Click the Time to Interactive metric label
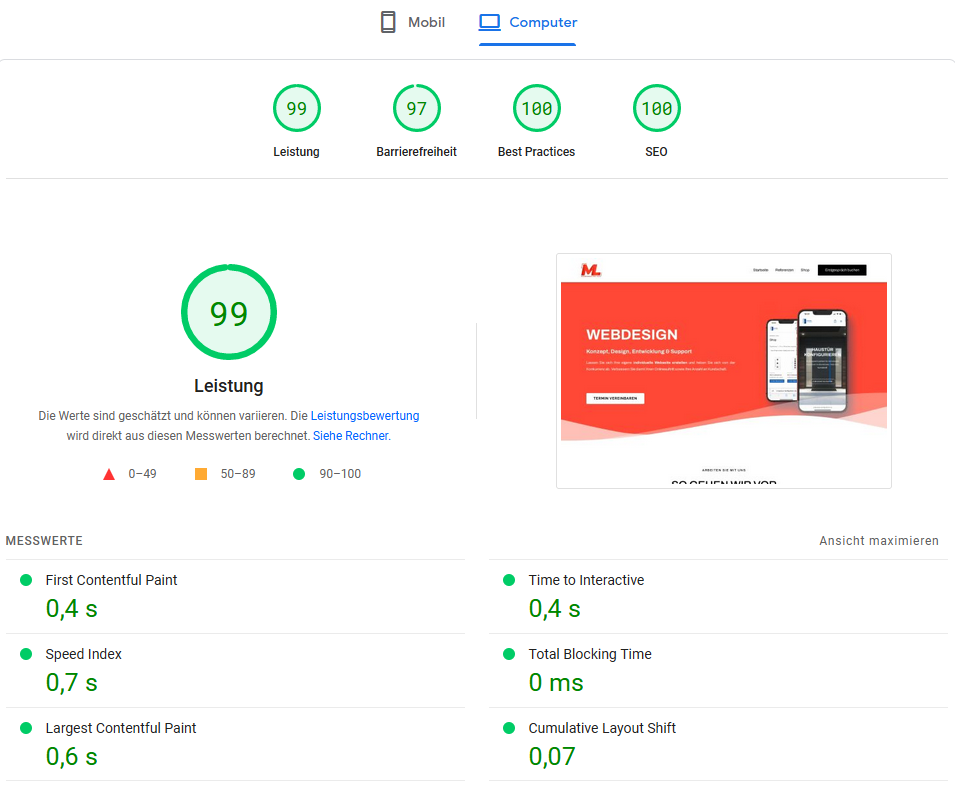This screenshot has height=787, width=955. click(x=587, y=580)
